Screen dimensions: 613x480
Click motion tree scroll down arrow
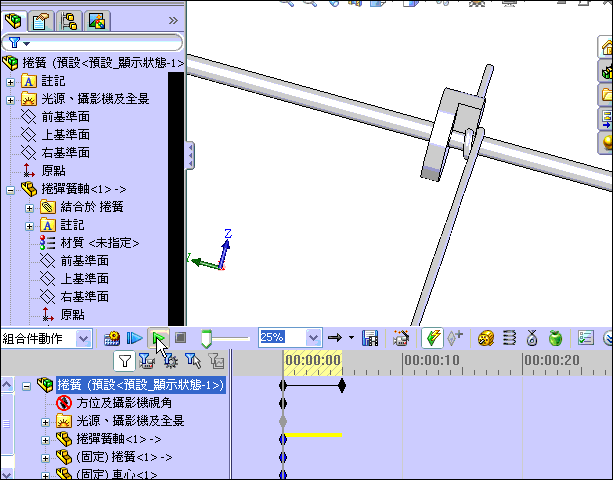(x=7, y=474)
